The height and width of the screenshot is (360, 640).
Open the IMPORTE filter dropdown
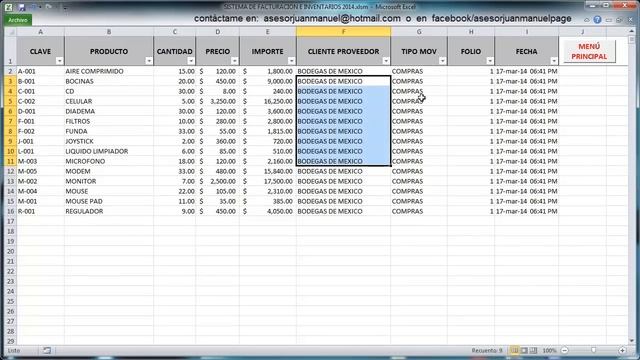[x=291, y=61]
